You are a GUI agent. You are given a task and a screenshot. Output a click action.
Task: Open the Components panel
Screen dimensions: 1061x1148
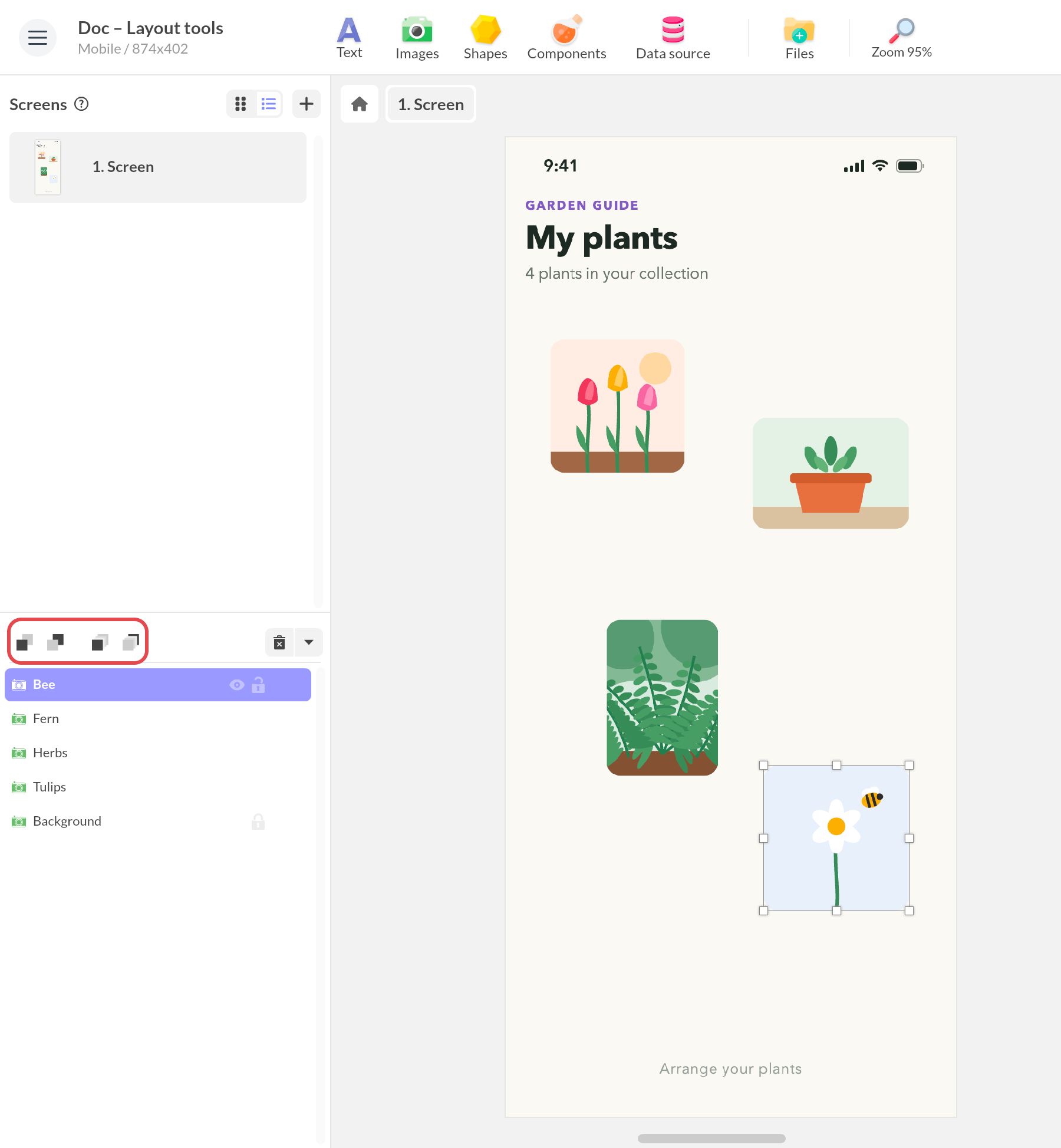[566, 38]
